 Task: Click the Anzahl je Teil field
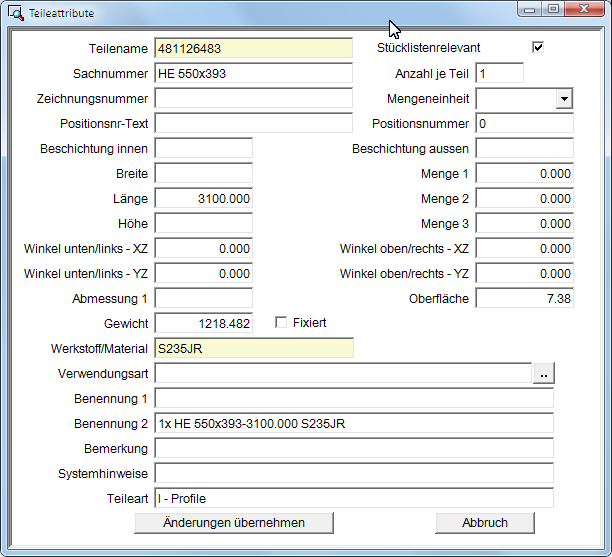pyautogui.click(x=499, y=73)
